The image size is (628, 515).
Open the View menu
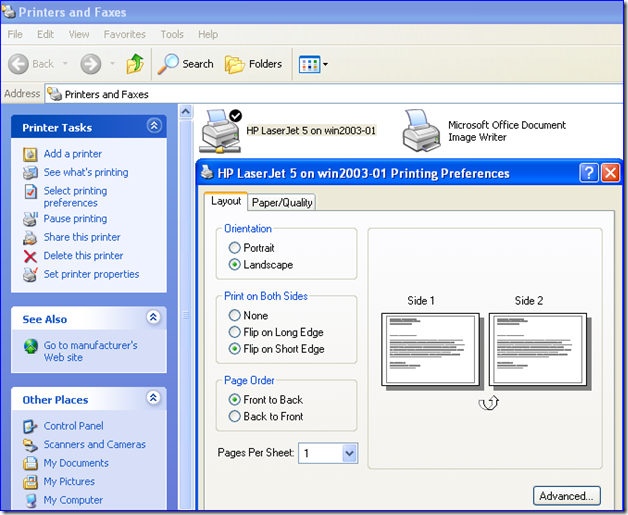(x=79, y=34)
